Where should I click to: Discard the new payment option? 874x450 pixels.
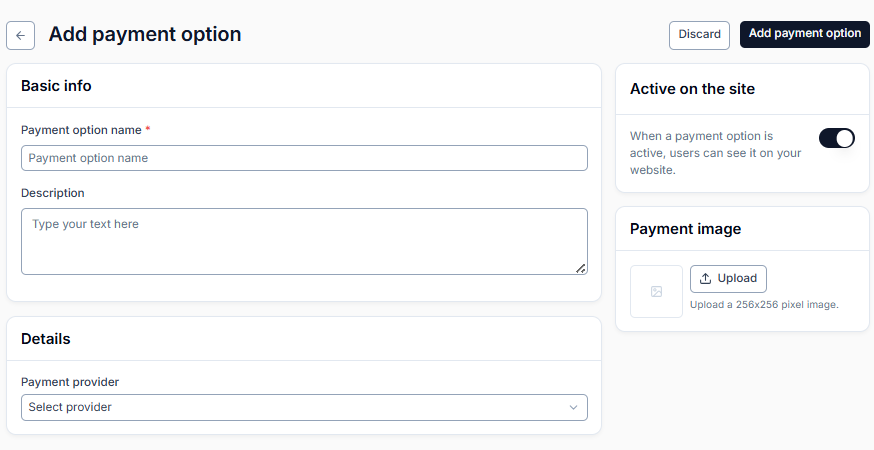tap(699, 35)
